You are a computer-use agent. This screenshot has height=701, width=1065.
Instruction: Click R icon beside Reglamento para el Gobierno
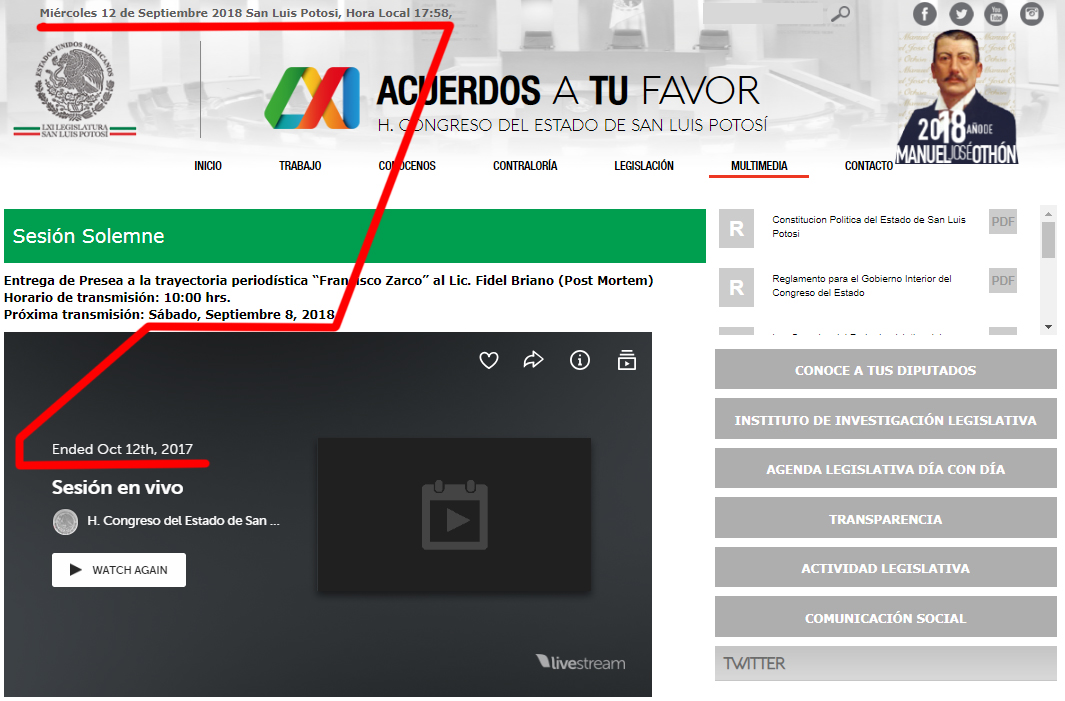tap(736, 287)
